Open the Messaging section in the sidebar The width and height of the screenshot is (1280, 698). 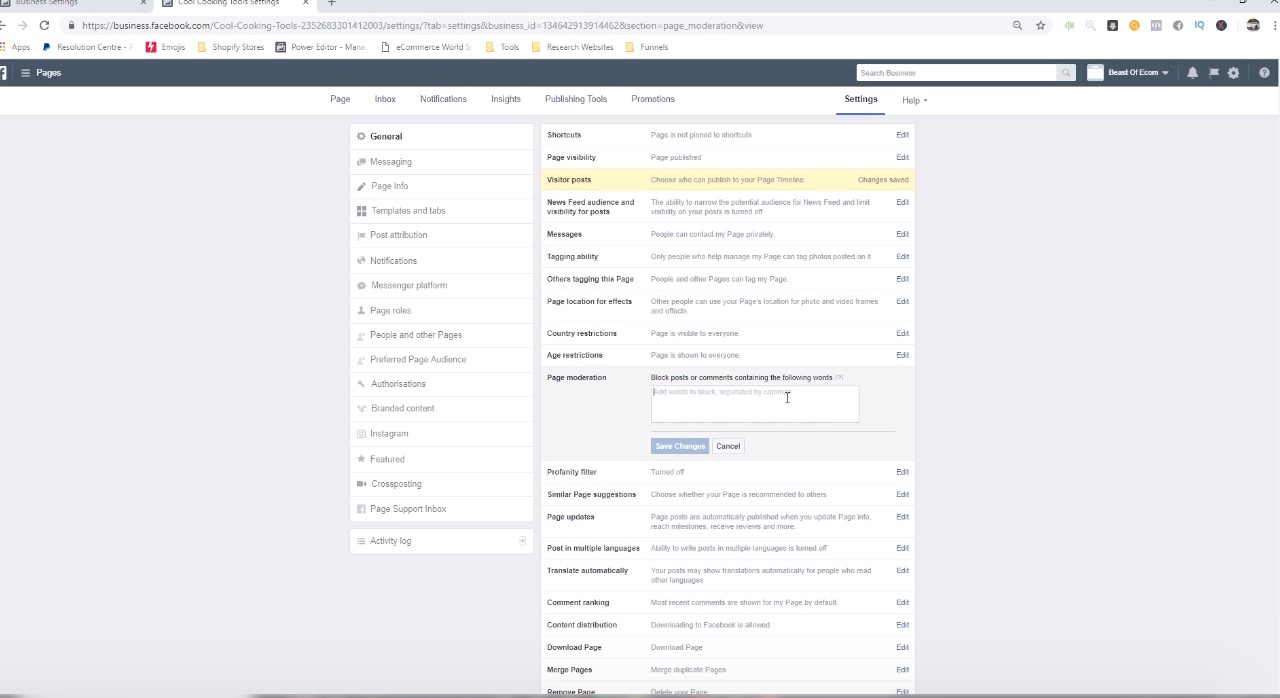(441, 162)
